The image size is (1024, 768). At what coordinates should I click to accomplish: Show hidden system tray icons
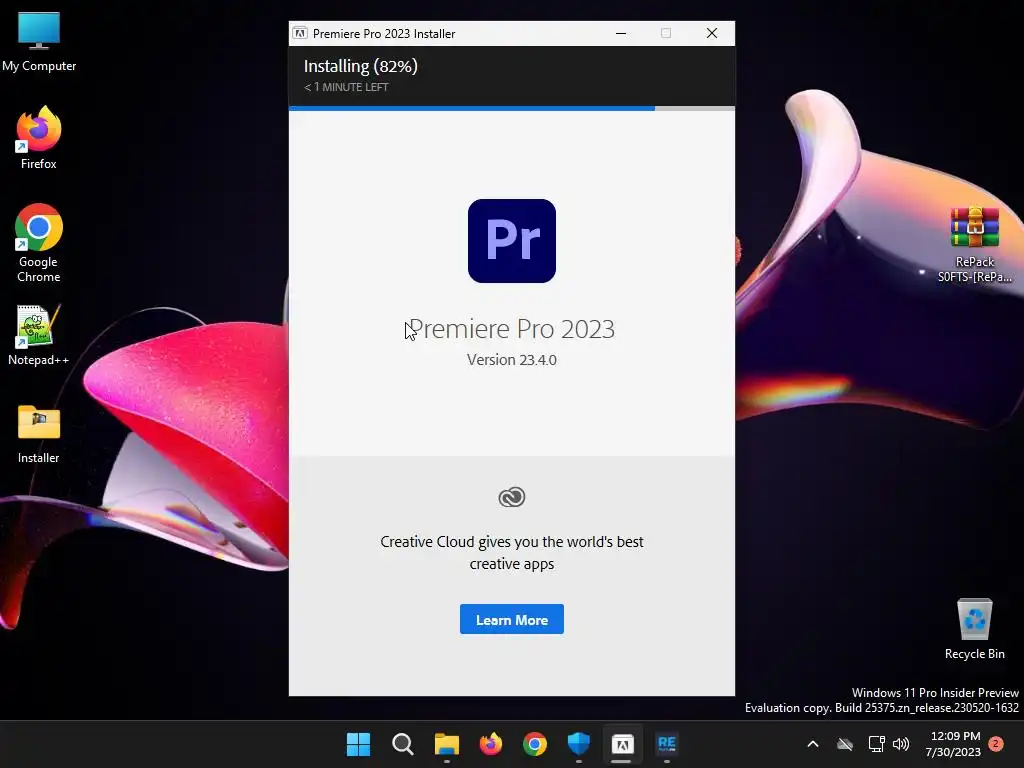[813, 744]
